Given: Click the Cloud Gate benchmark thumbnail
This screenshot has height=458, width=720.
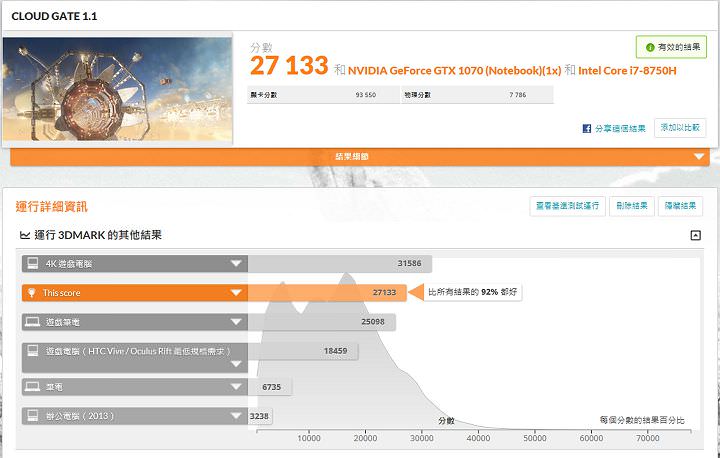Looking at the screenshot, I should [118, 88].
